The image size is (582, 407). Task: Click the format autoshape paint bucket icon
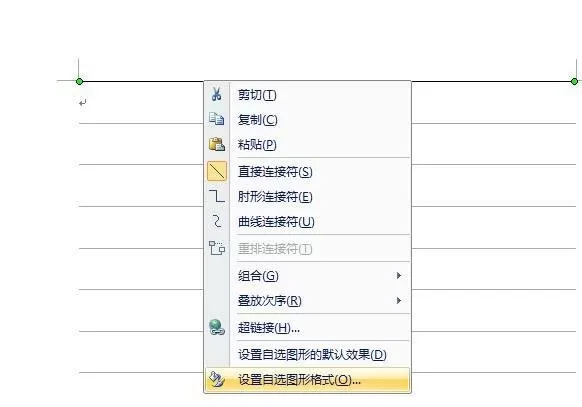tap(217, 380)
